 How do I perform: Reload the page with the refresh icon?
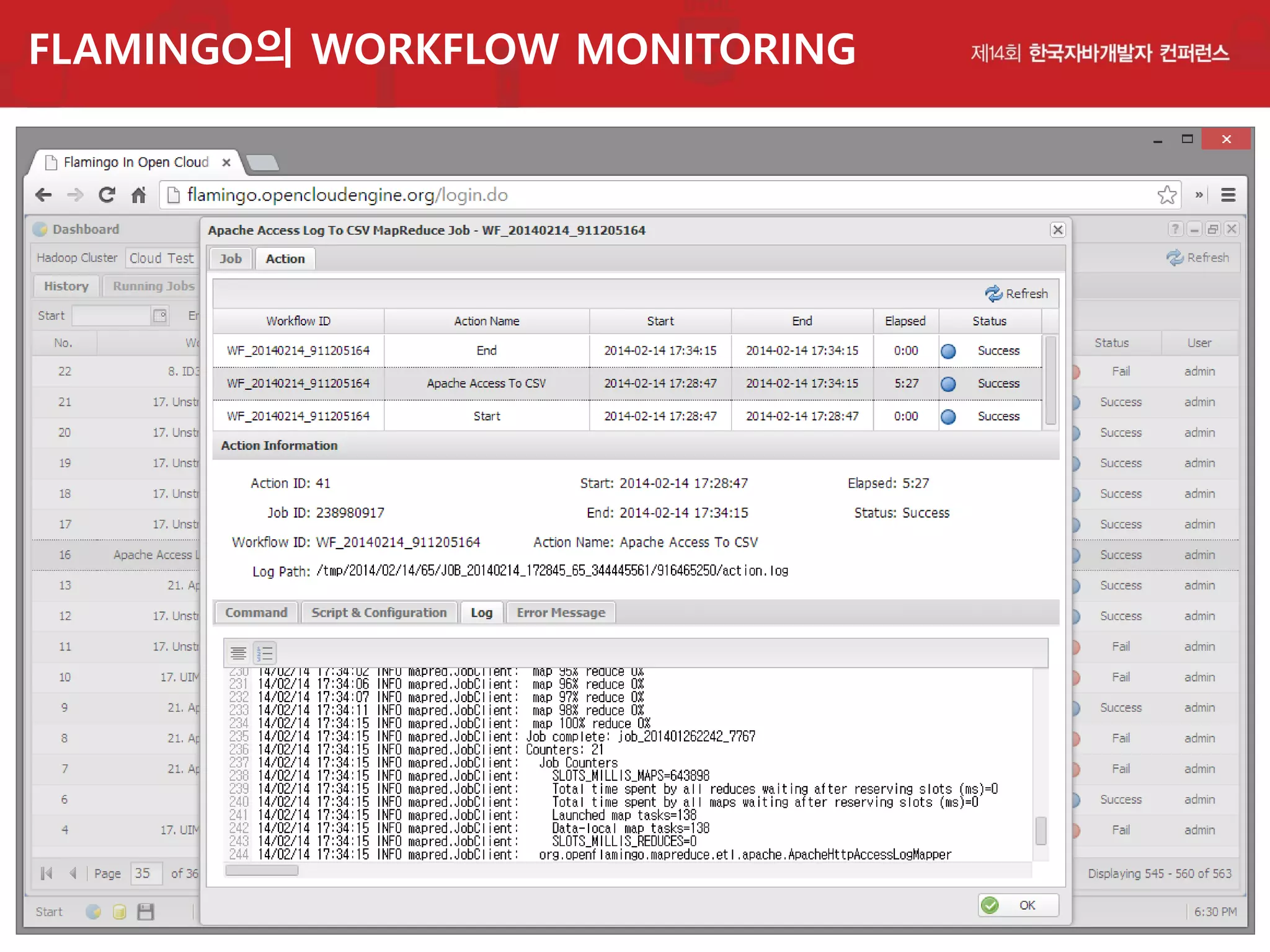107,195
